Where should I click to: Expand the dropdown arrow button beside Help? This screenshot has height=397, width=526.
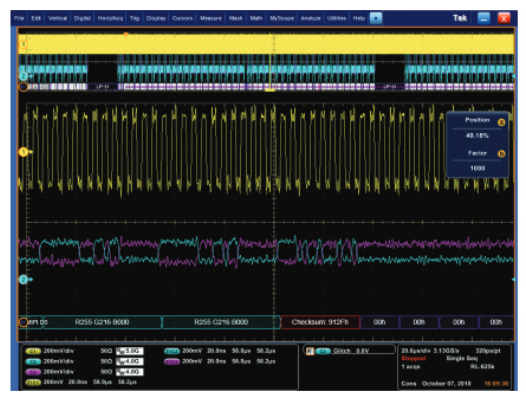pos(376,18)
